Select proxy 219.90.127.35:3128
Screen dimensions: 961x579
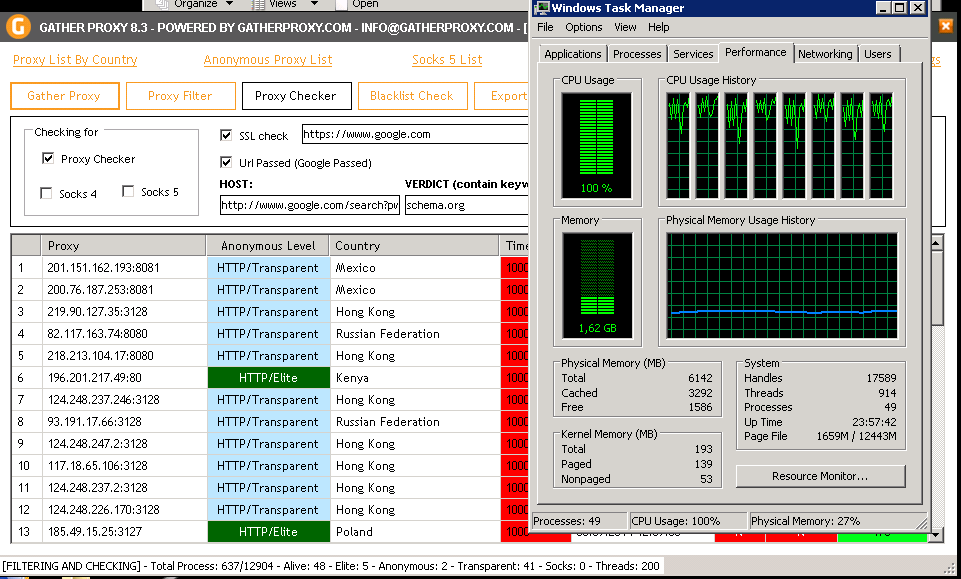click(x=97, y=312)
